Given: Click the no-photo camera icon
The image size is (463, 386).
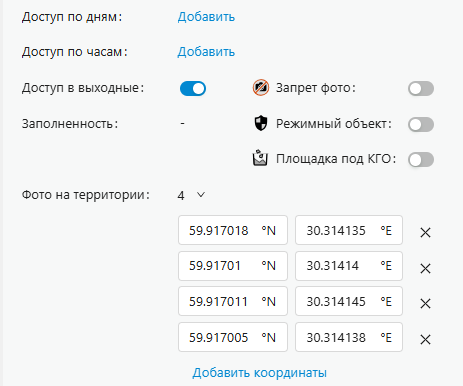Looking at the screenshot, I should [x=261, y=88].
